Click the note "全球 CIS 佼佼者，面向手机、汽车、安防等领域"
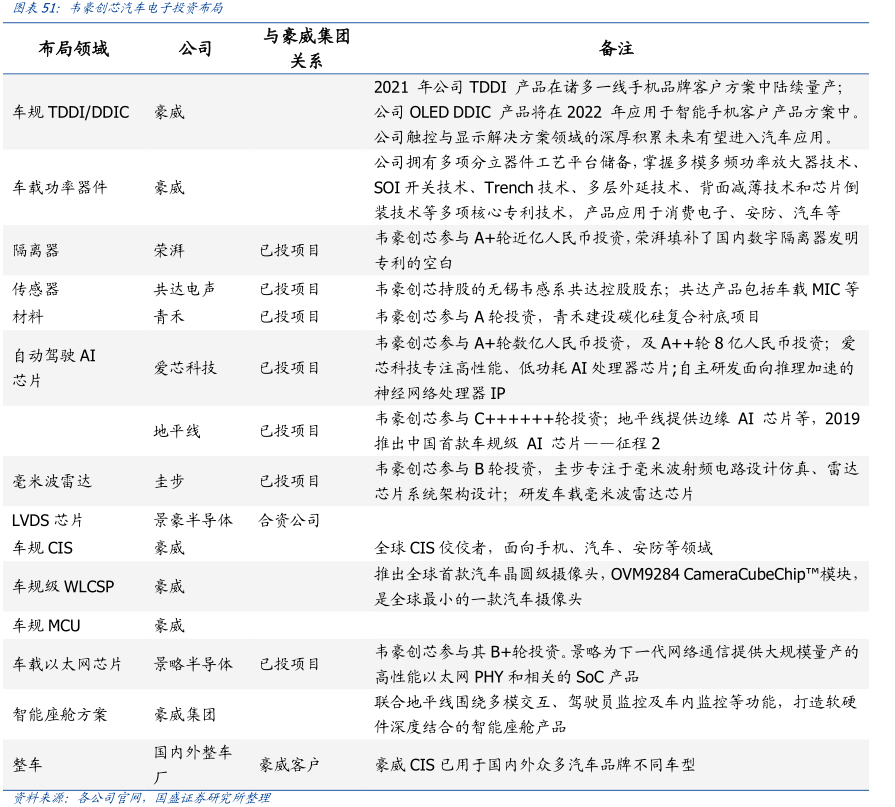Viewport: 895px width, 807px height. coord(543,548)
